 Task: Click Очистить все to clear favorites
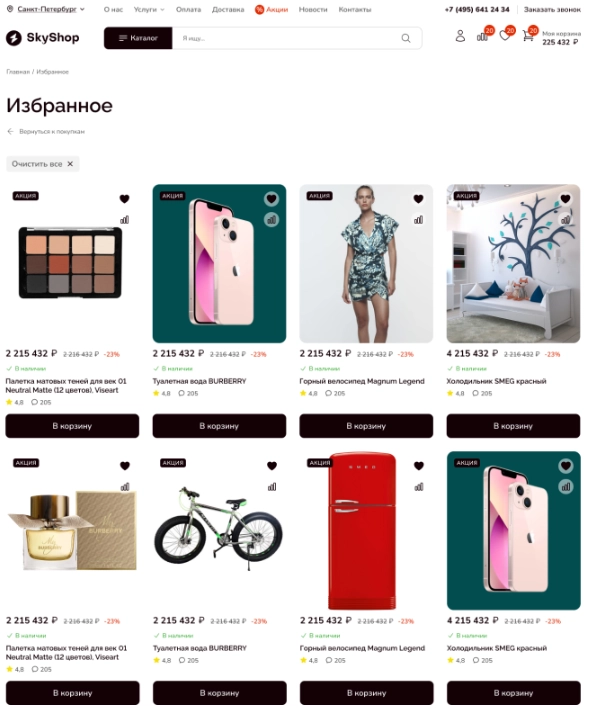click(x=42, y=164)
